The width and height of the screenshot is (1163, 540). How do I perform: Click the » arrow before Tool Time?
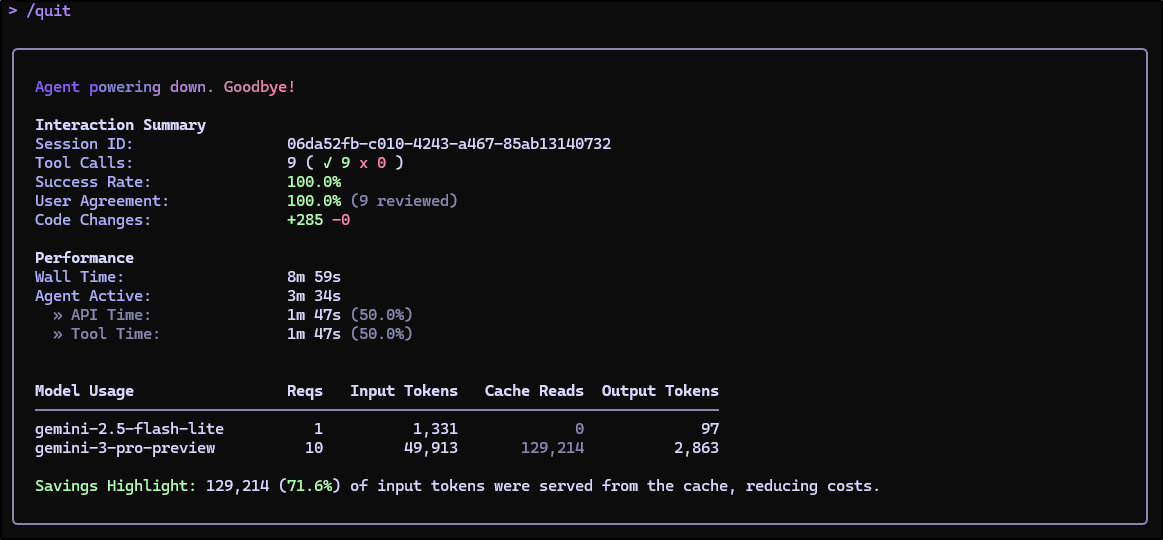(57, 334)
